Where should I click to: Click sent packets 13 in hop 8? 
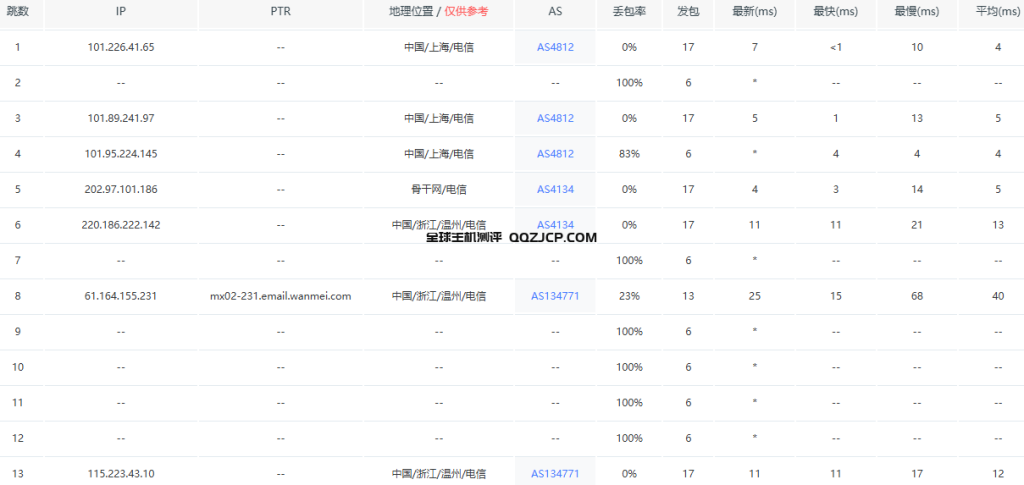688,296
